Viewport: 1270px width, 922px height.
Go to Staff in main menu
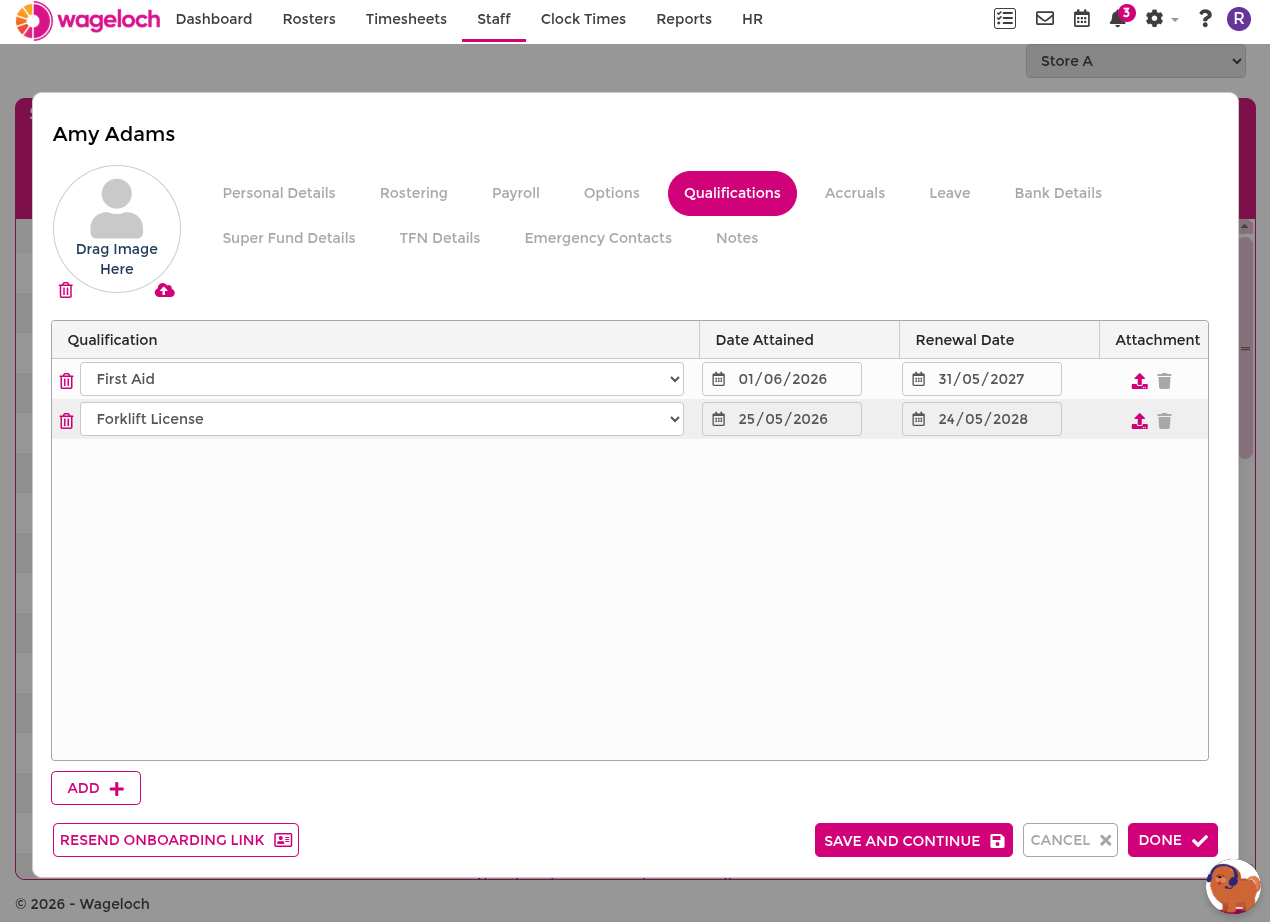[x=494, y=19]
